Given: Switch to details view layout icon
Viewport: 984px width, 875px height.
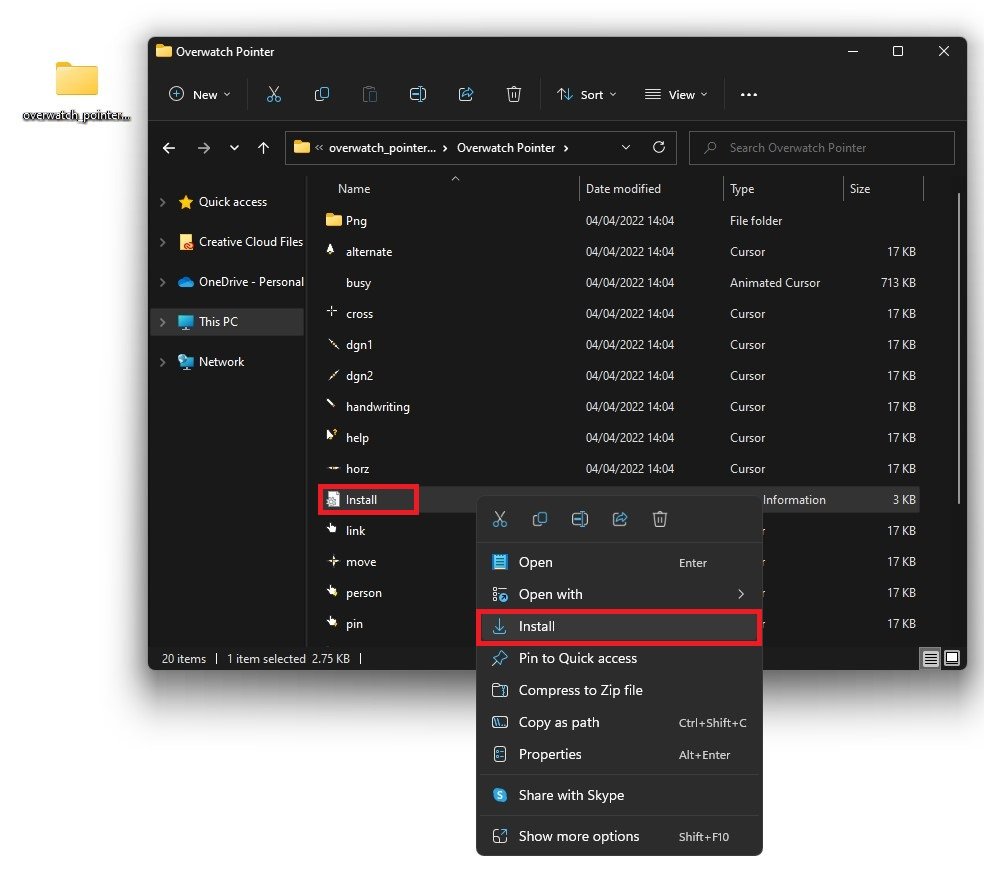Looking at the screenshot, I should coord(931,658).
